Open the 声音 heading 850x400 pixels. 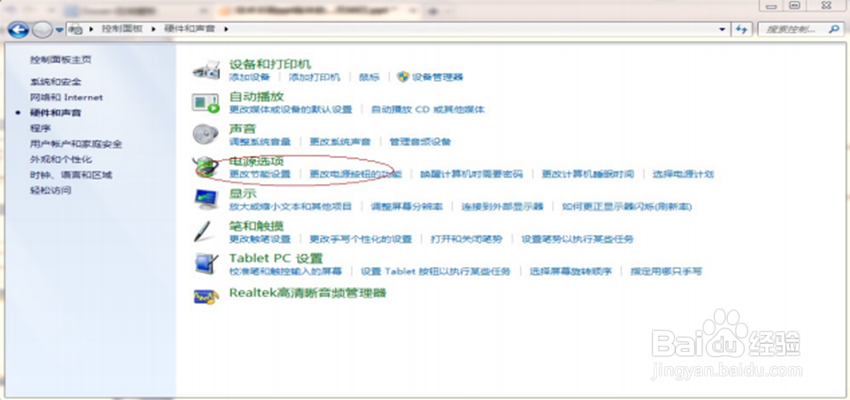coord(242,129)
